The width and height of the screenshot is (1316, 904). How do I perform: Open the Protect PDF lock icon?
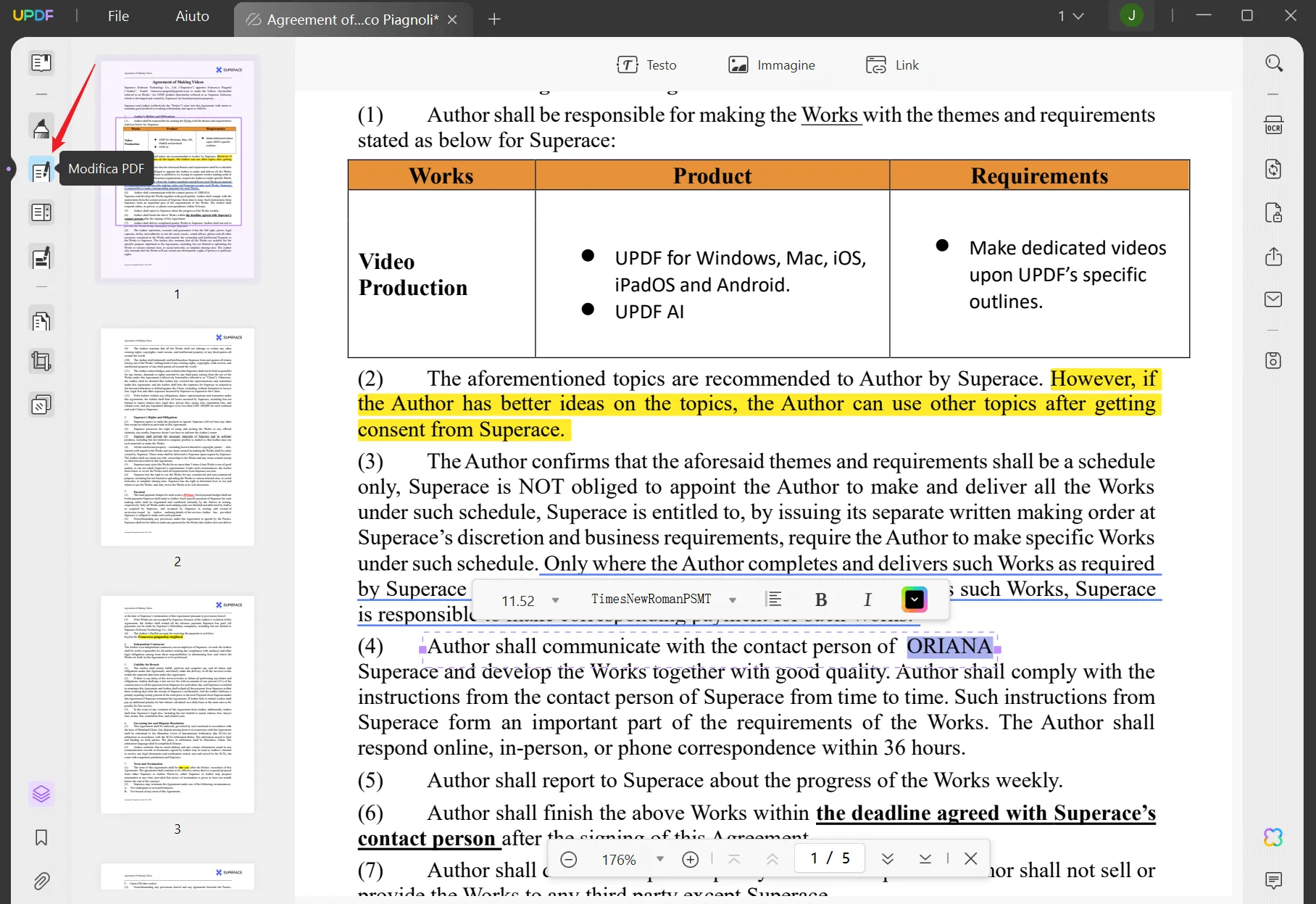pos(1274,213)
